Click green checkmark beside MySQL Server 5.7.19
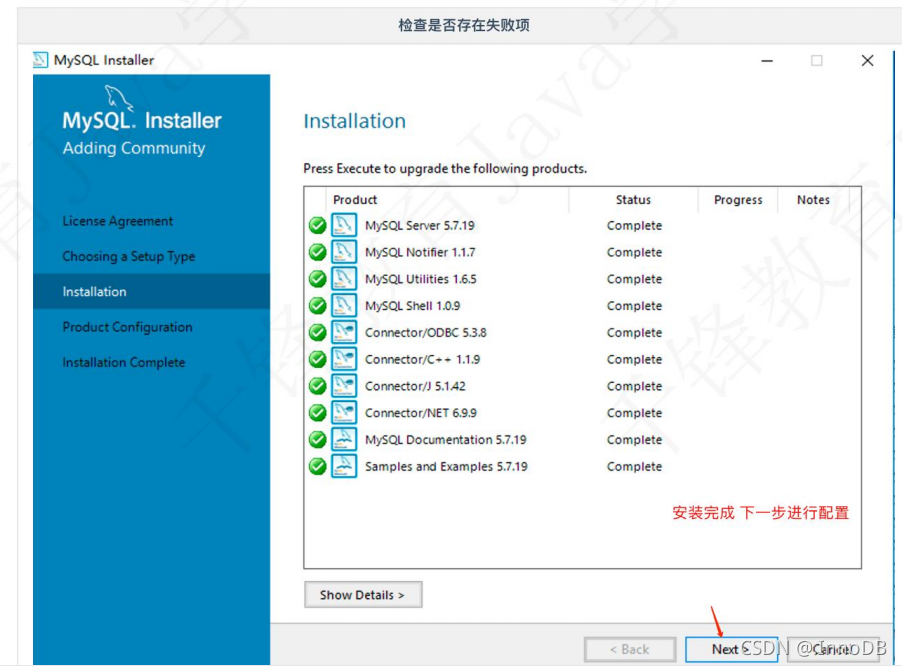Screen dimensions: 902x666 [x=318, y=225]
